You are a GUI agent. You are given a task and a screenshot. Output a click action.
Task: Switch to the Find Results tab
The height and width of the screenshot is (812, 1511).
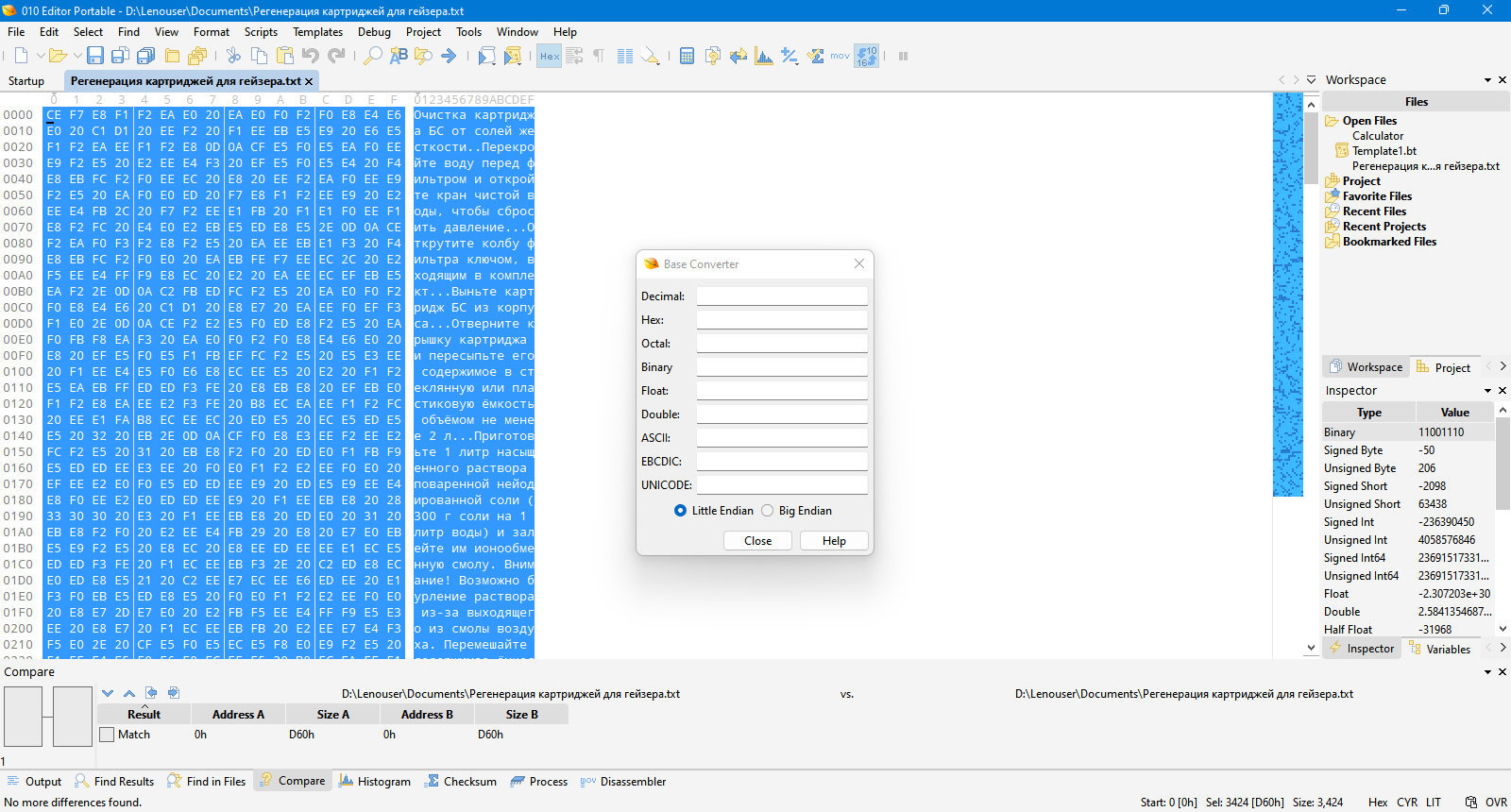click(114, 782)
